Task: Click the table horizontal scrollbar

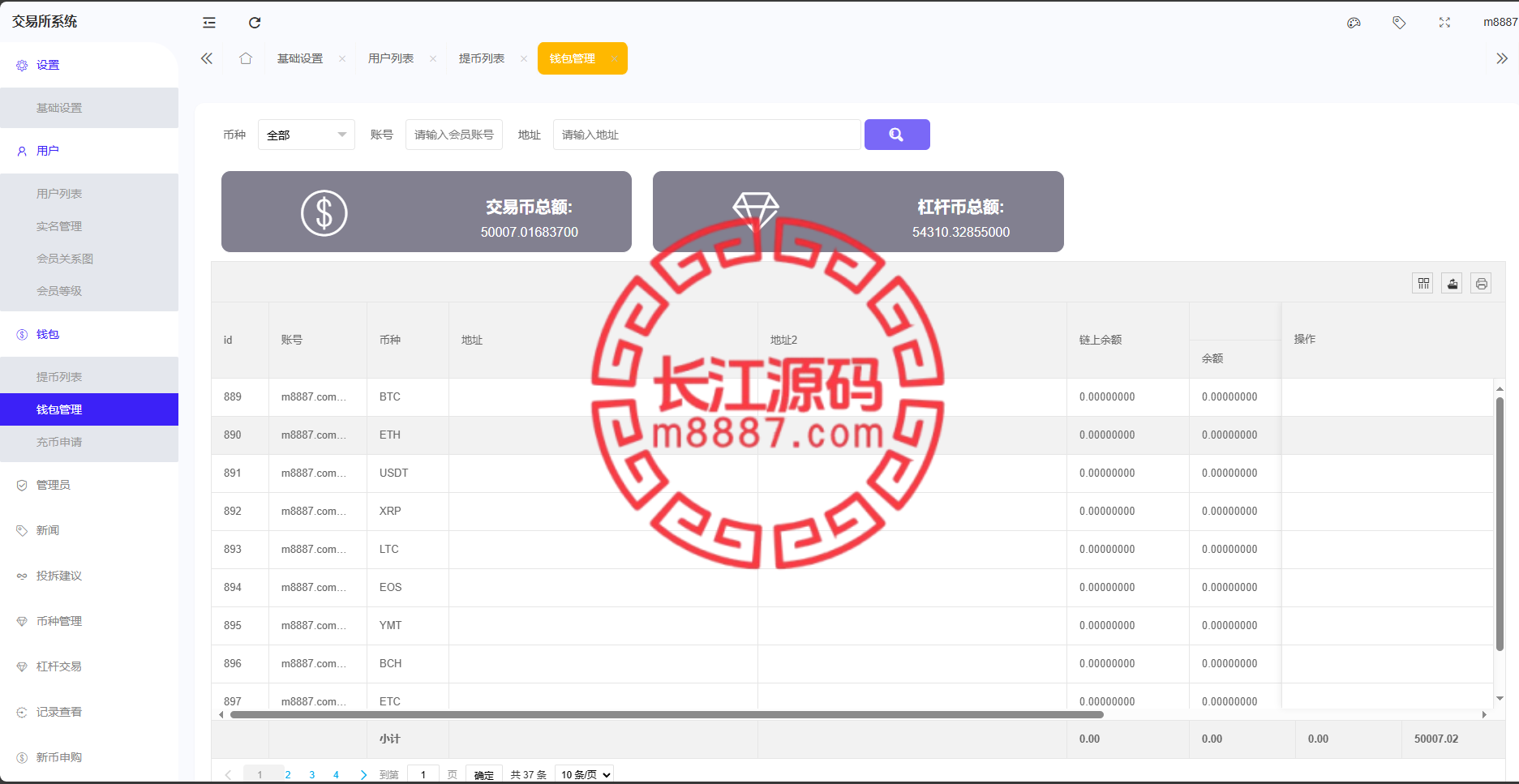Action: (667, 715)
